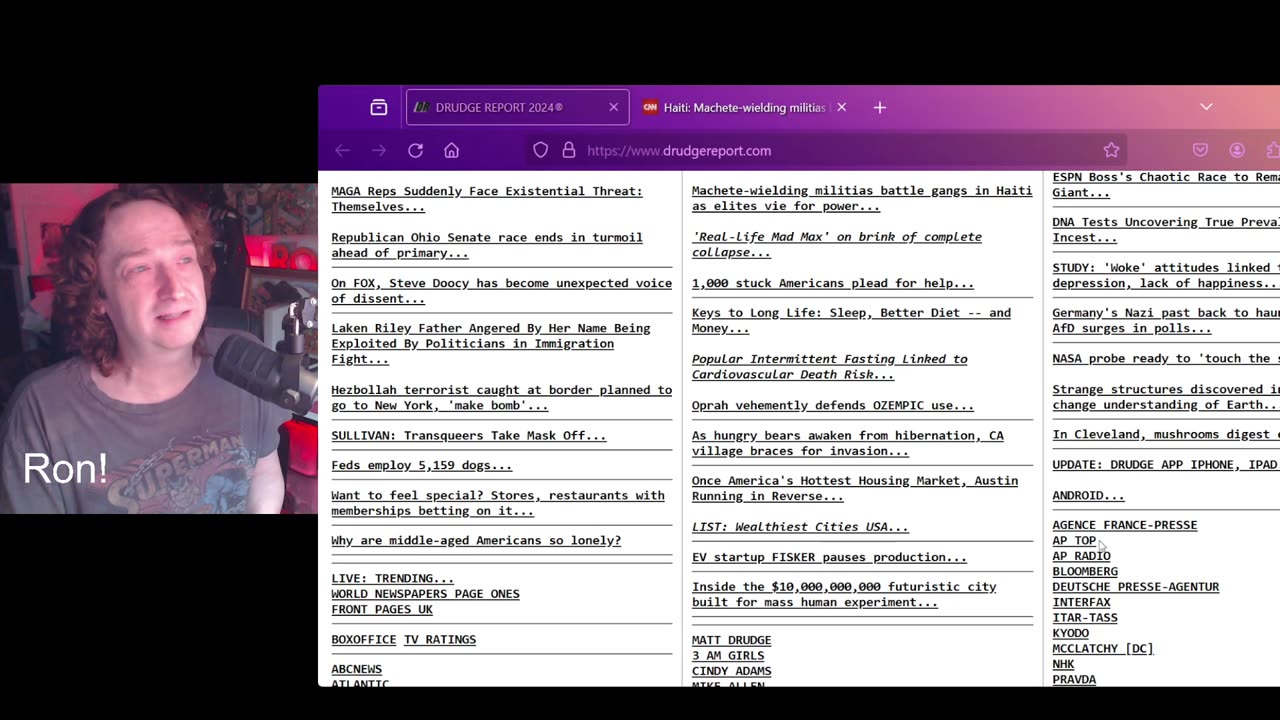Open Laken Riley Father Angered headline
Screen dimensions: 1280x720
pyautogui.click(x=491, y=344)
